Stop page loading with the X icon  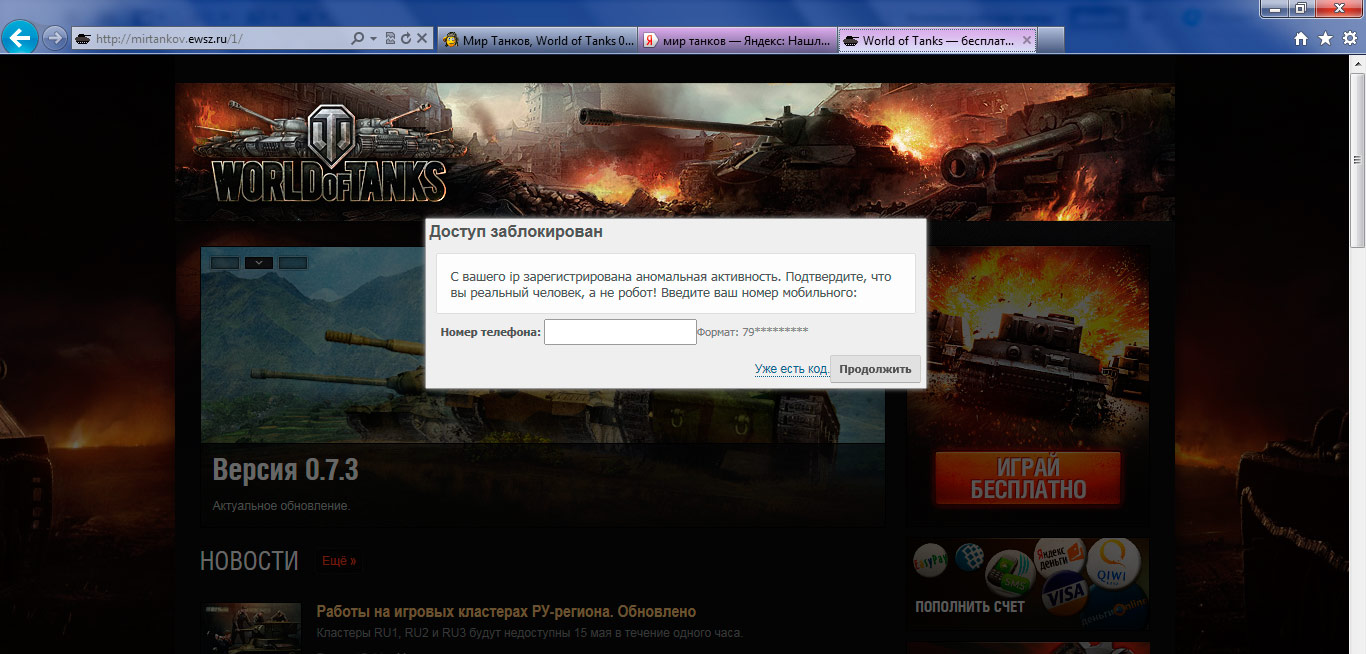pyautogui.click(x=422, y=39)
